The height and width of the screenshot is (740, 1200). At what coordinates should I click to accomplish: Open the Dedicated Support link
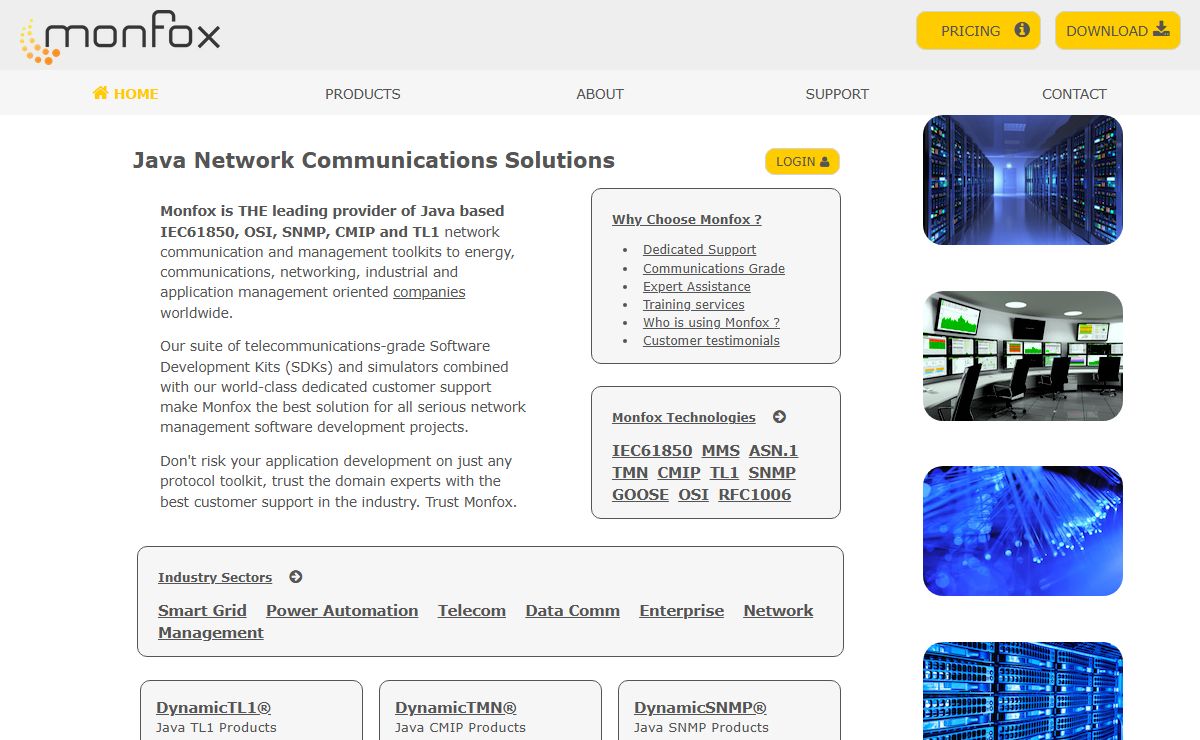699,249
